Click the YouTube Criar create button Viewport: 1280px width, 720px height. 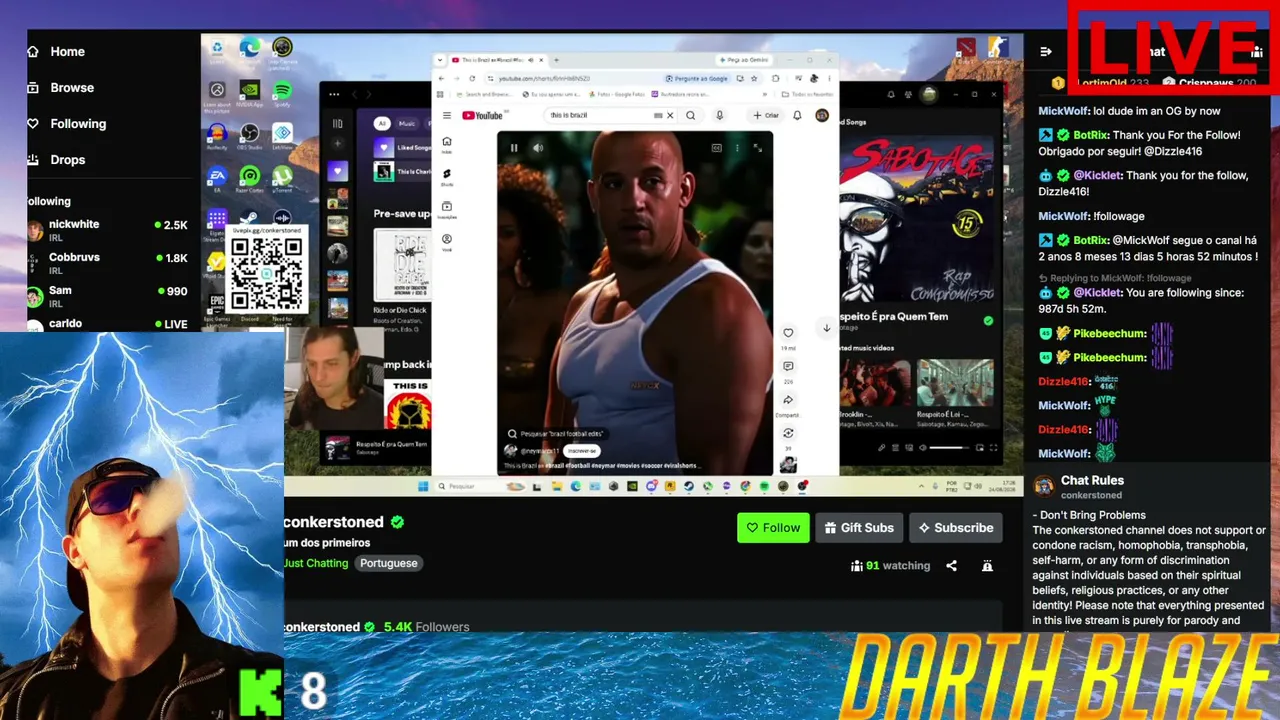pos(766,115)
